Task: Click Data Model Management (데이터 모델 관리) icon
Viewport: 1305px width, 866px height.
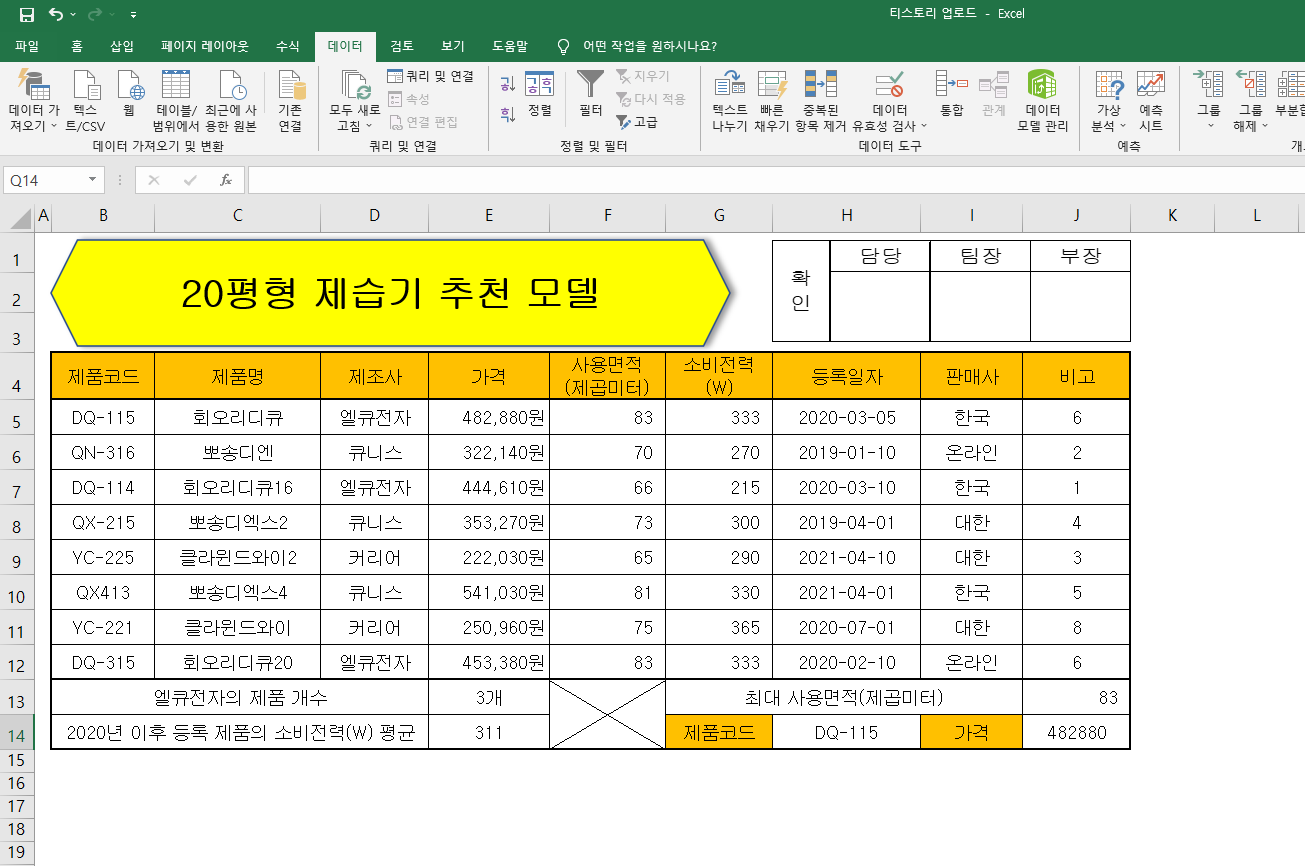Action: [1042, 86]
